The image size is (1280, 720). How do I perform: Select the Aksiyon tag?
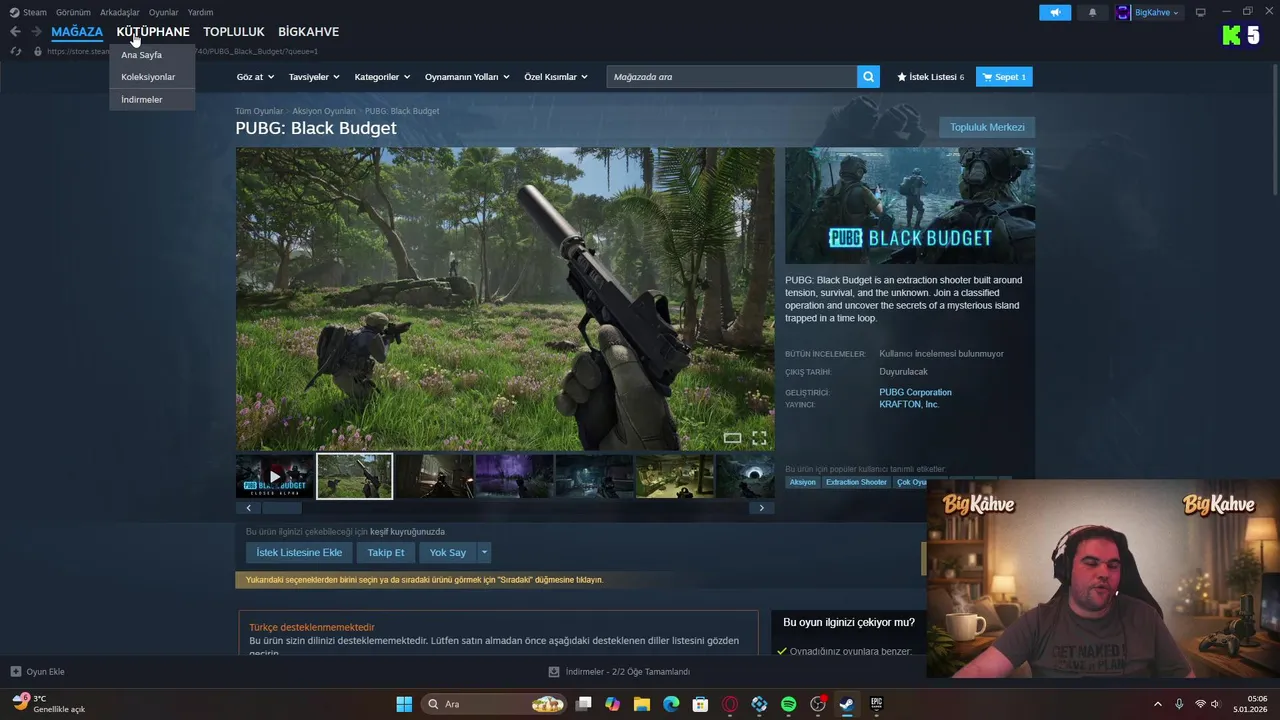point(802,482)
